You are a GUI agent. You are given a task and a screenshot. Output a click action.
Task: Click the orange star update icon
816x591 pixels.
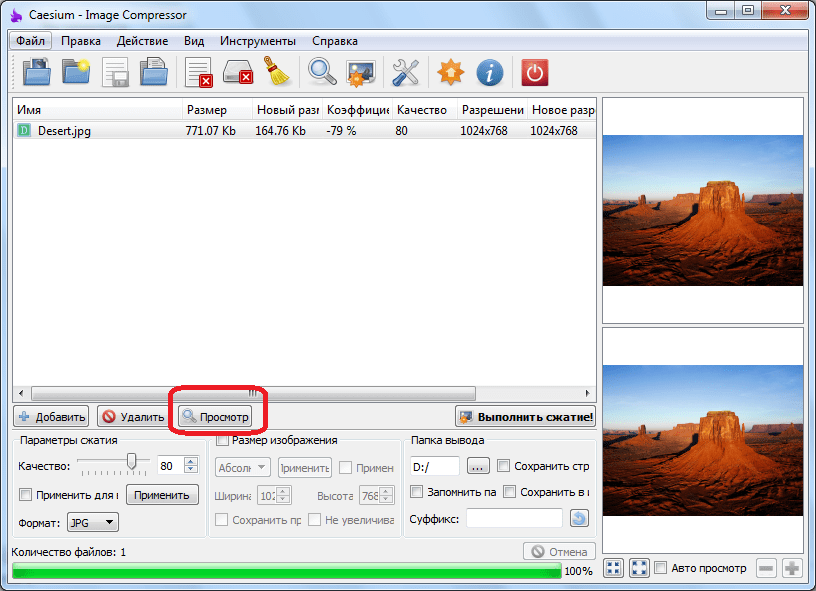450,72
